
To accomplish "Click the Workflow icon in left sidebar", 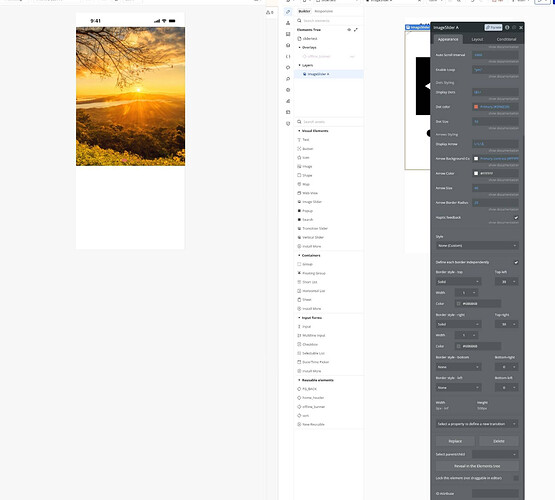I will 288,23.
